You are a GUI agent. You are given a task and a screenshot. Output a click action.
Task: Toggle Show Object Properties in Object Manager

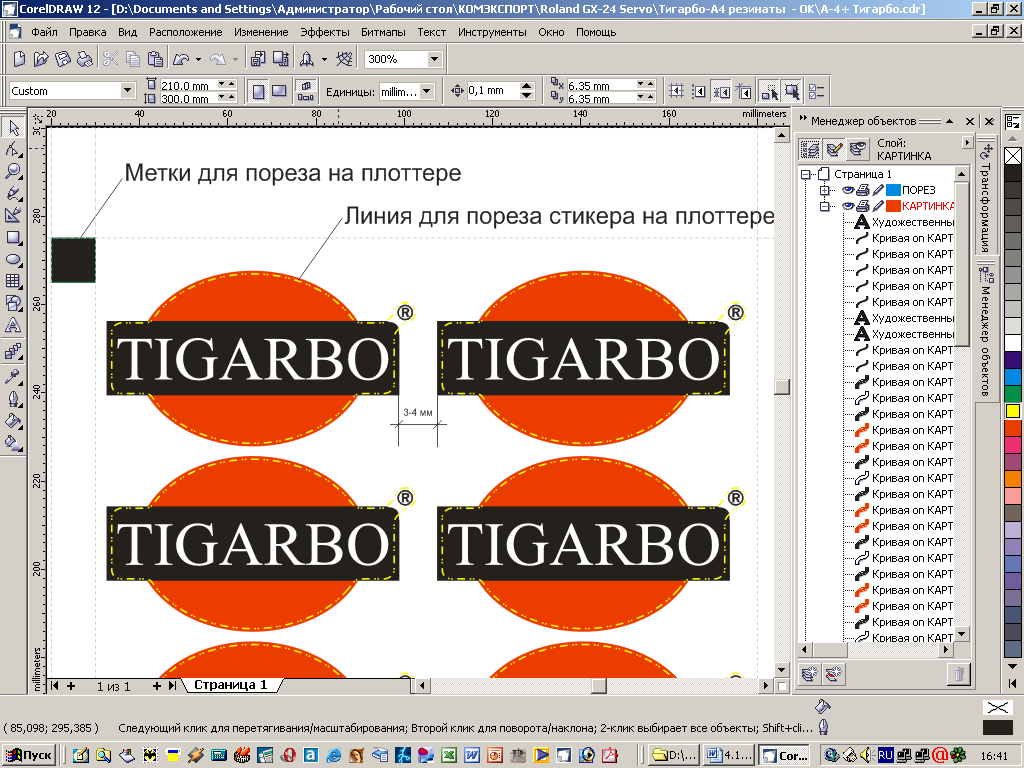click(x=810, y=150)
